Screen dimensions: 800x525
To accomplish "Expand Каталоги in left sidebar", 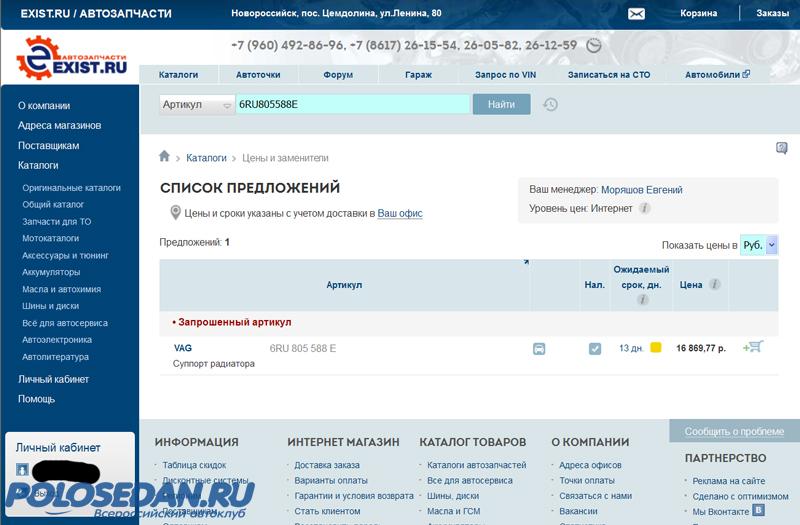I will tap(38, 165).
